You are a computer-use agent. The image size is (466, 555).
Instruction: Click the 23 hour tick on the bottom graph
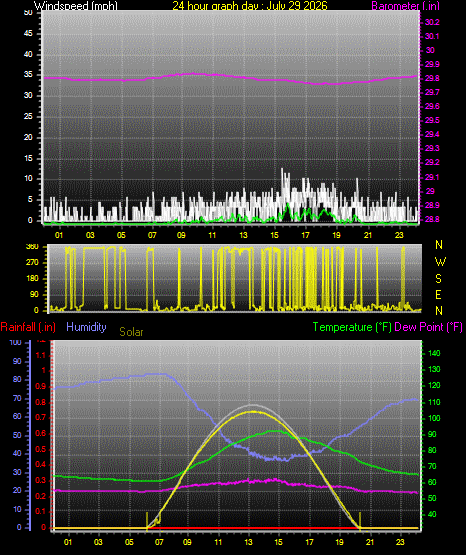[x=400, y=542]
